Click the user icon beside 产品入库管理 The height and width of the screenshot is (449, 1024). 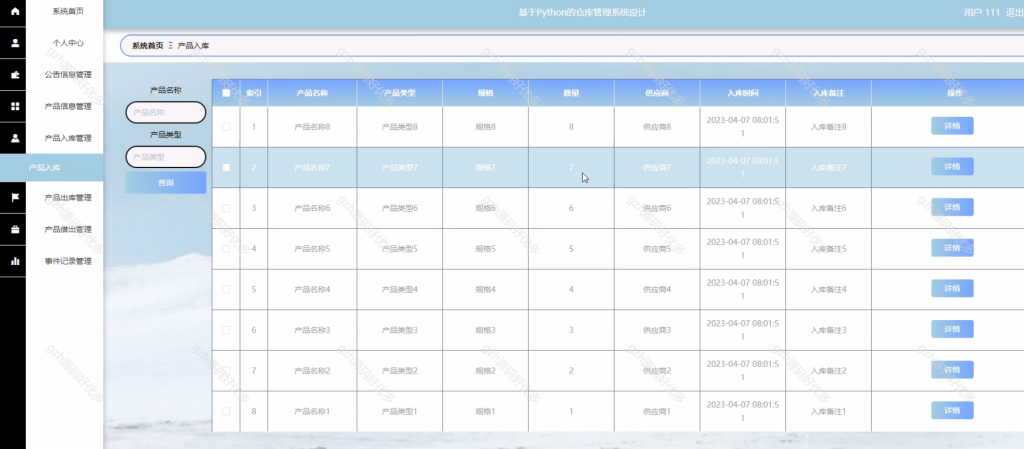point(15,138)
